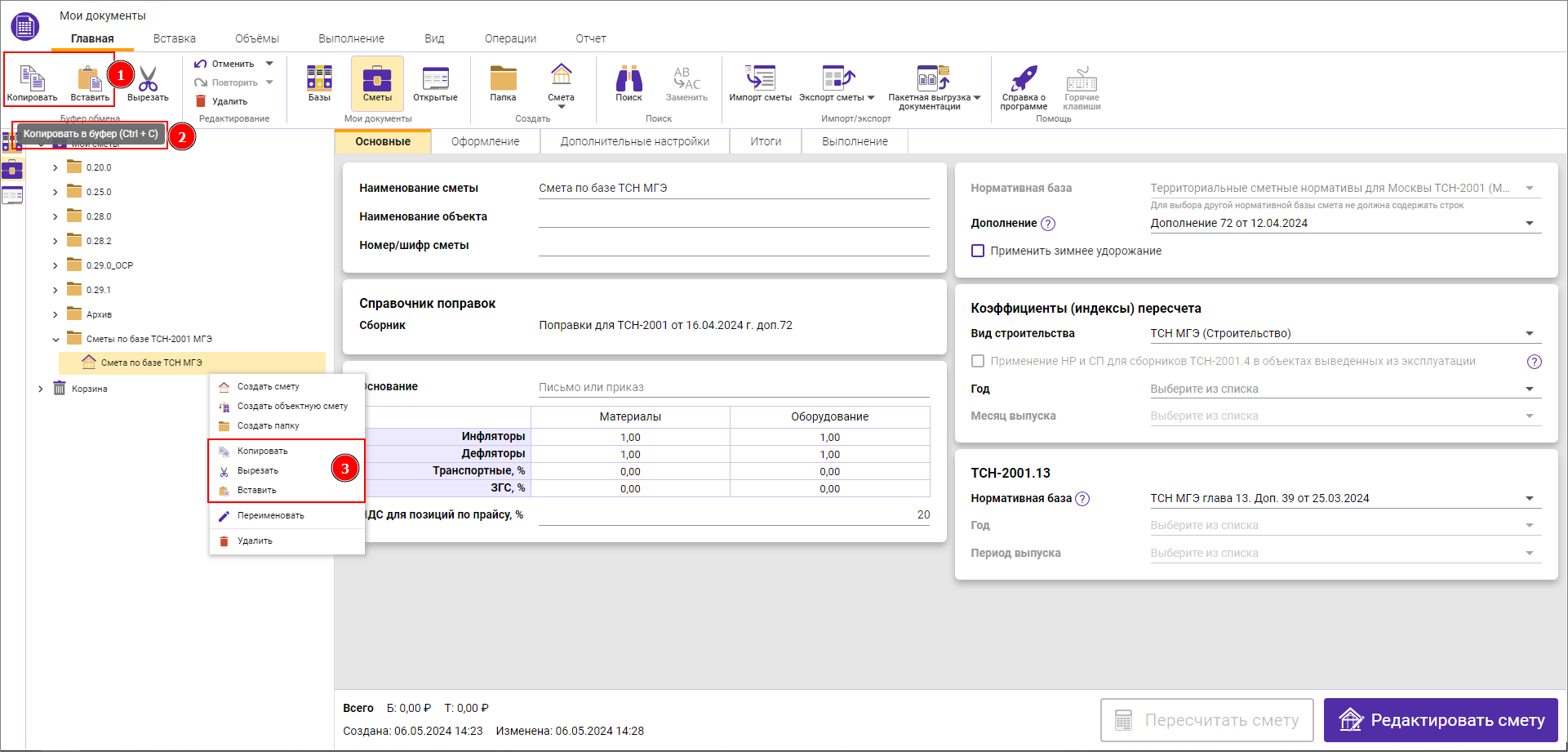The image size is (1568, 752).
Task: Click Инфляторы Материалы cell 1,00
Action: coord(630,437)
